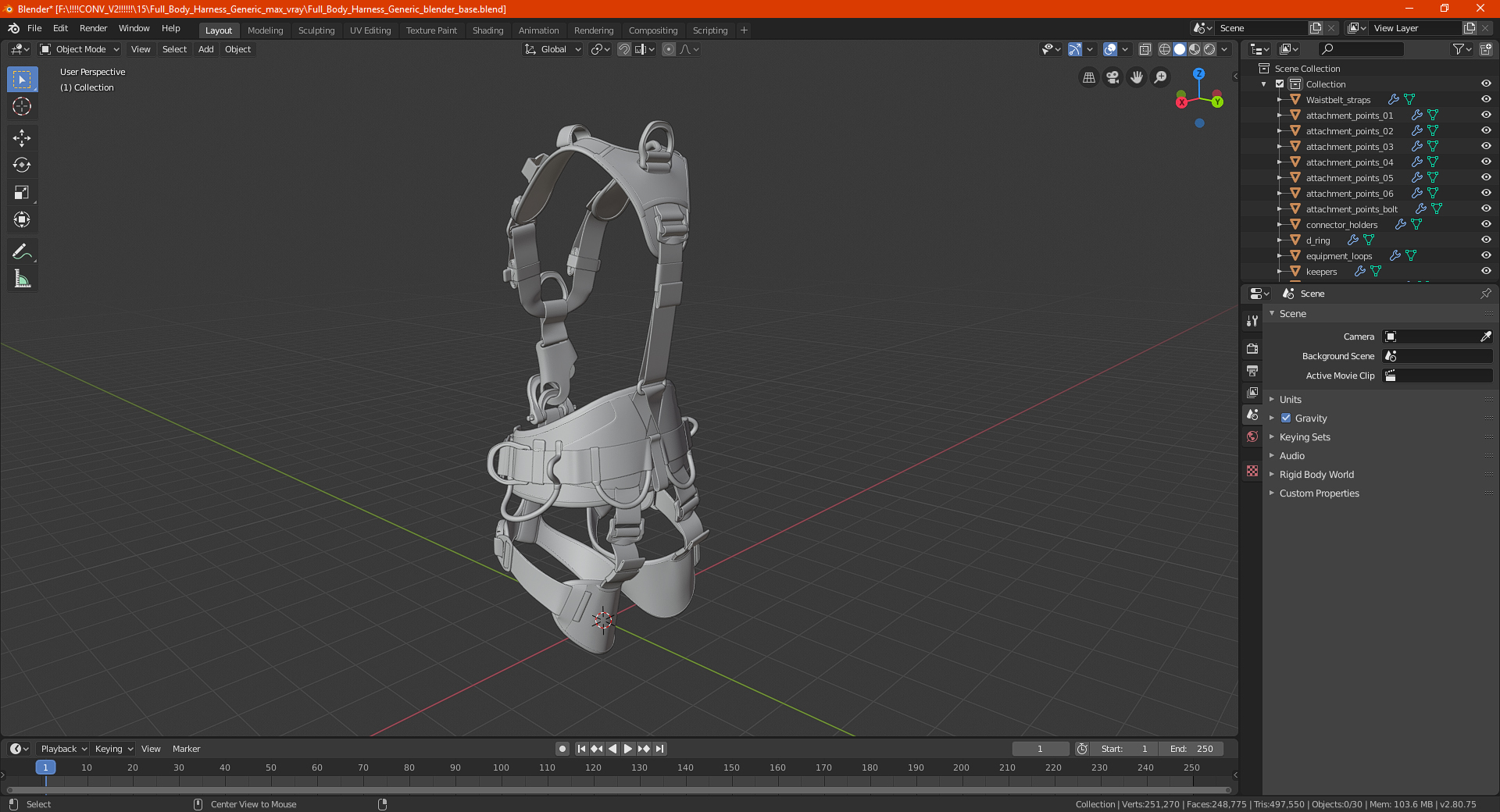Switch to the UV Editing workspace tab
Image resolution: width=1500 pixels, height=812 pixels.
(370, 30)
